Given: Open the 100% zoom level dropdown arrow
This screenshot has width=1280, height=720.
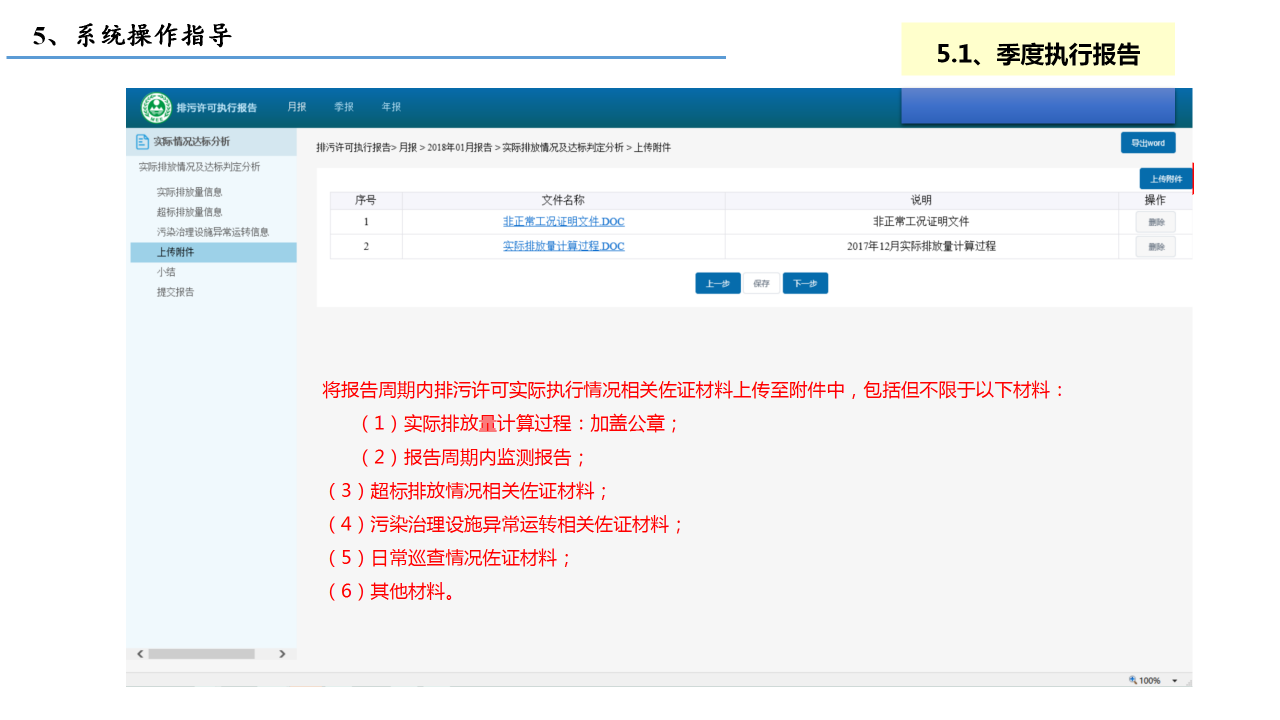Looking at the screenshot, I should point(1174,681).
